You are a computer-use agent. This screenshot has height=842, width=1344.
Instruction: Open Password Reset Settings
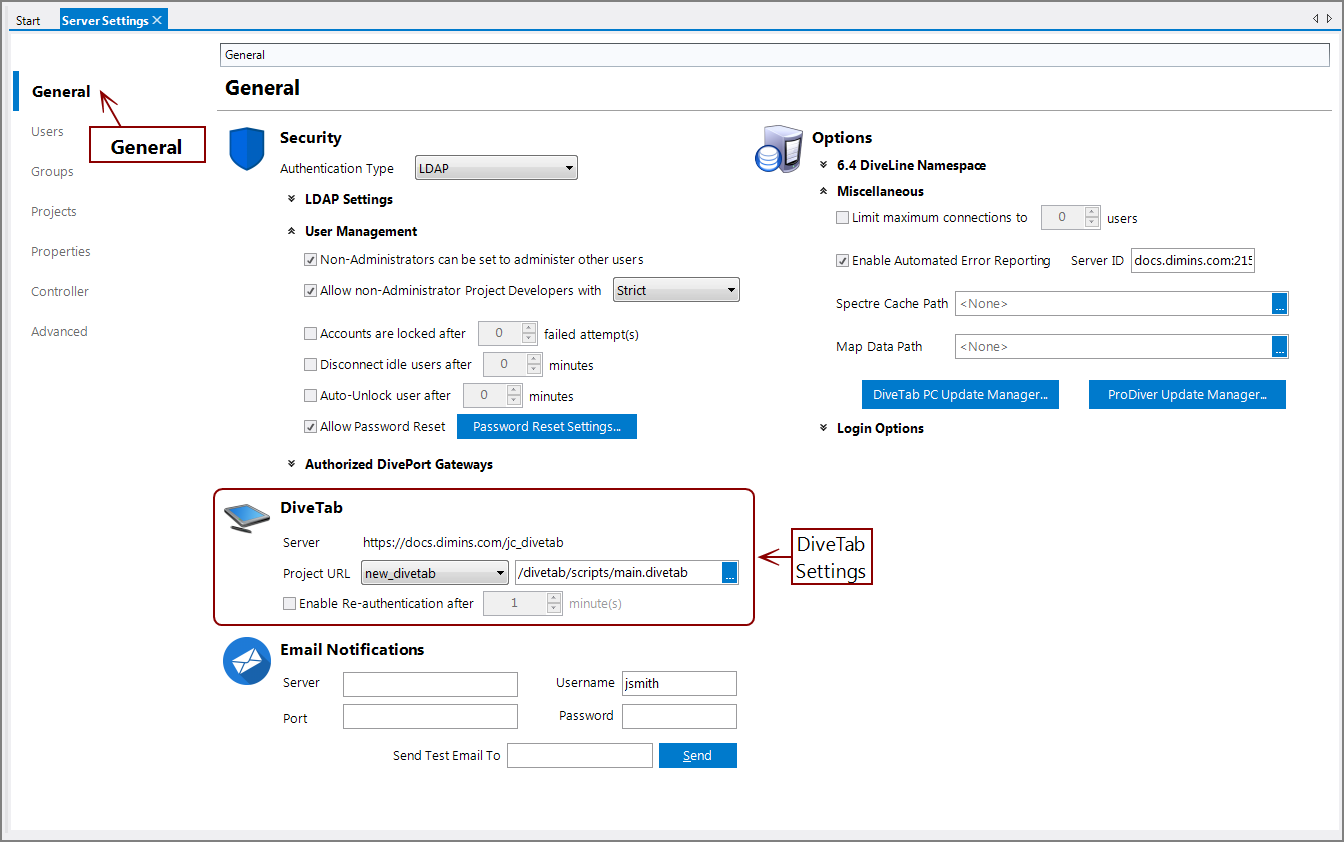[546, 427]
